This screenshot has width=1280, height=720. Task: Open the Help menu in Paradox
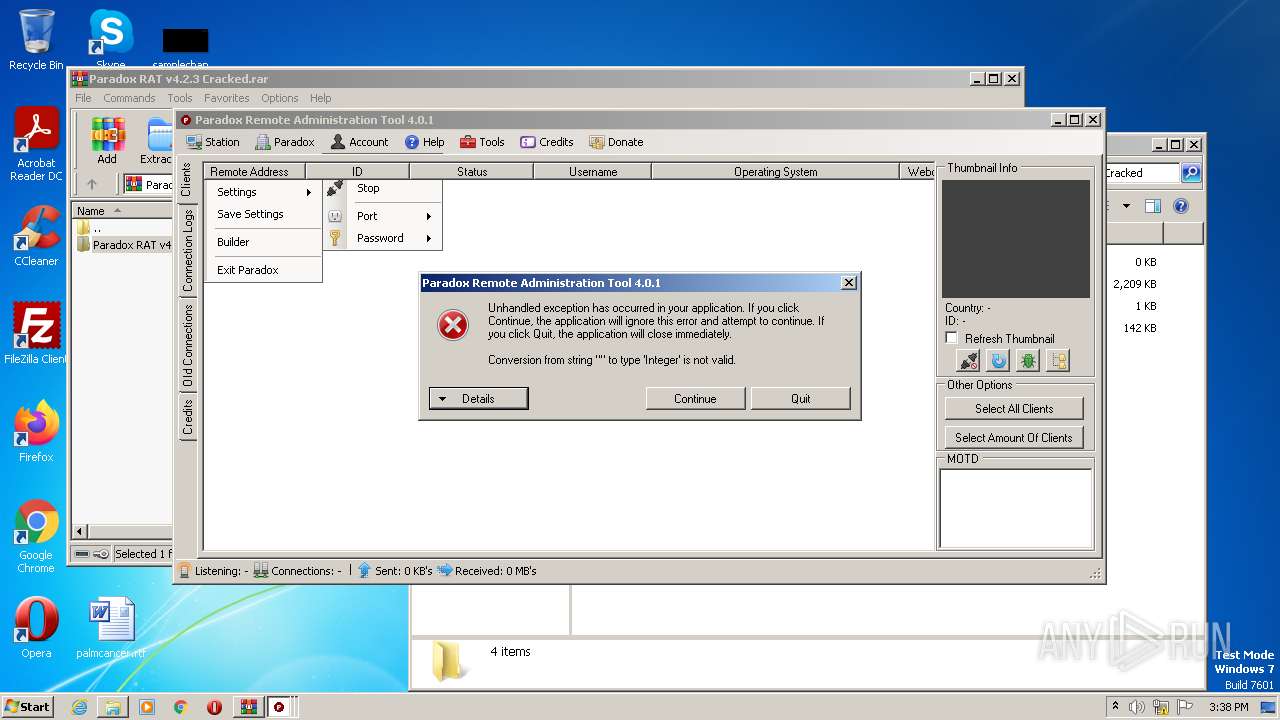(425, 142)
